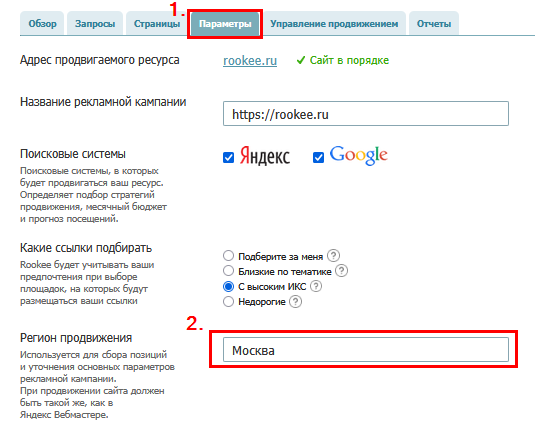Click the Адрес продвигаемого ресурса label
The image size is (535, 426).
point(100,60)
